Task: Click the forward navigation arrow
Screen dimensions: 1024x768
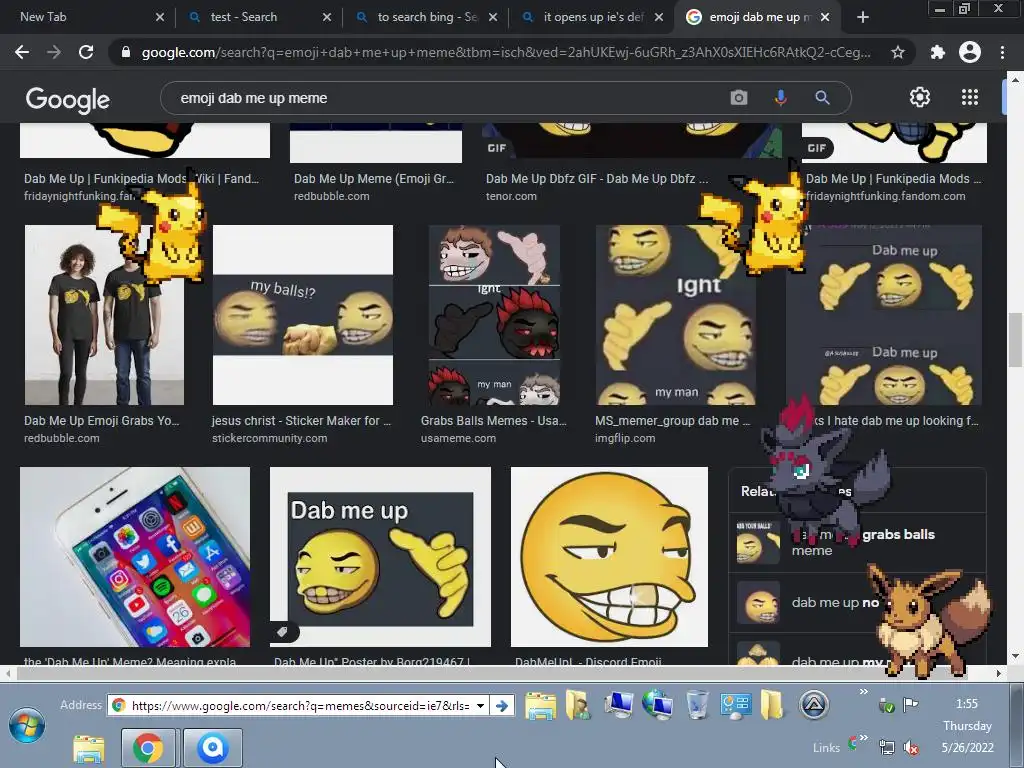Action: 54,52
